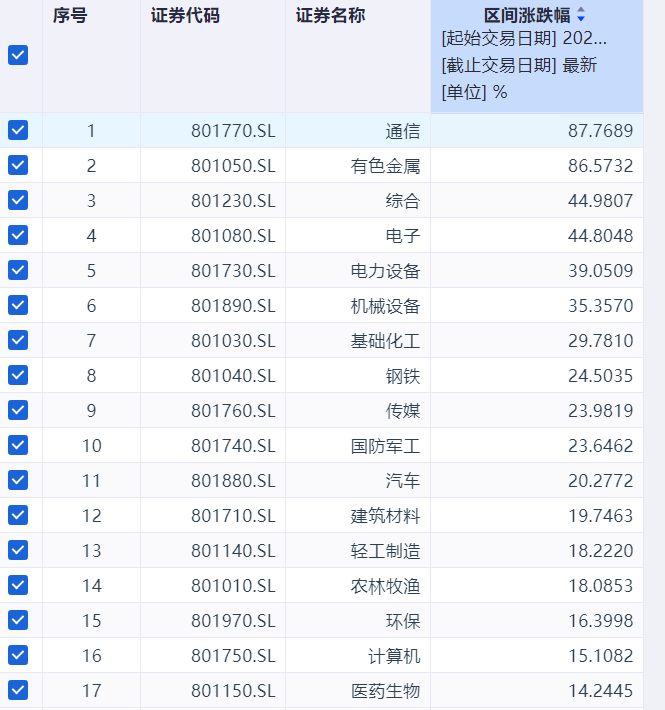Click the 起始交易日期 parameter text

(x=524, y=38)
